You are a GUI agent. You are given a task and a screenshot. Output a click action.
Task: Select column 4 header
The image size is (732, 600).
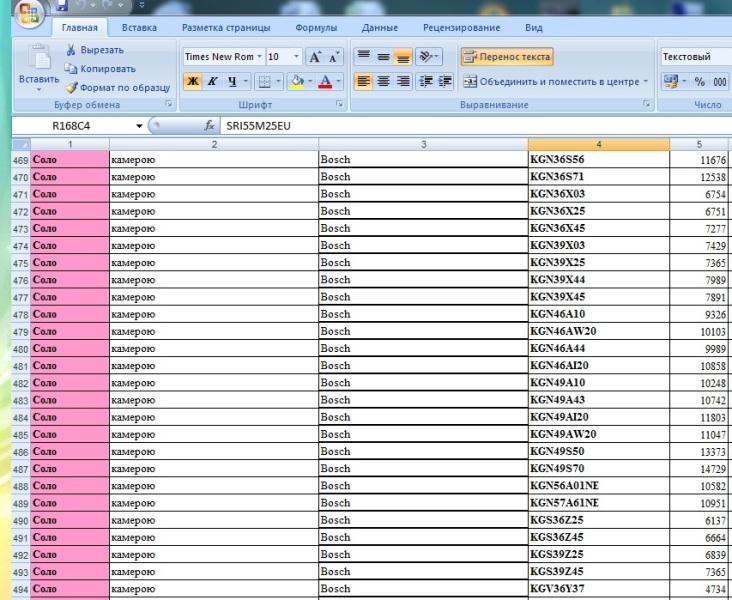[x=598, y=144]
